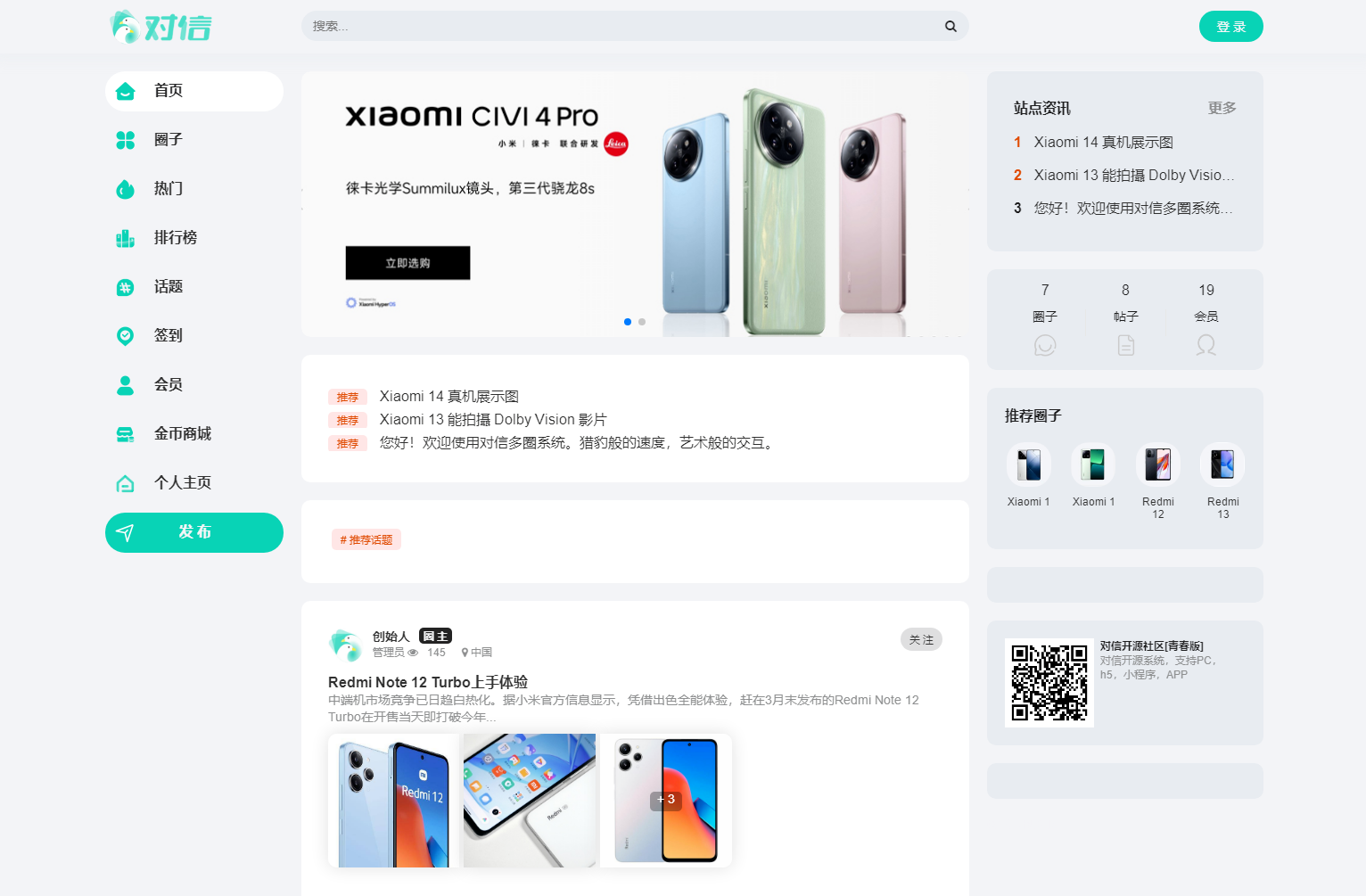Screen dimensions: 1366x896
Task: Click the 登录 login button
Action: [1231, 27]
